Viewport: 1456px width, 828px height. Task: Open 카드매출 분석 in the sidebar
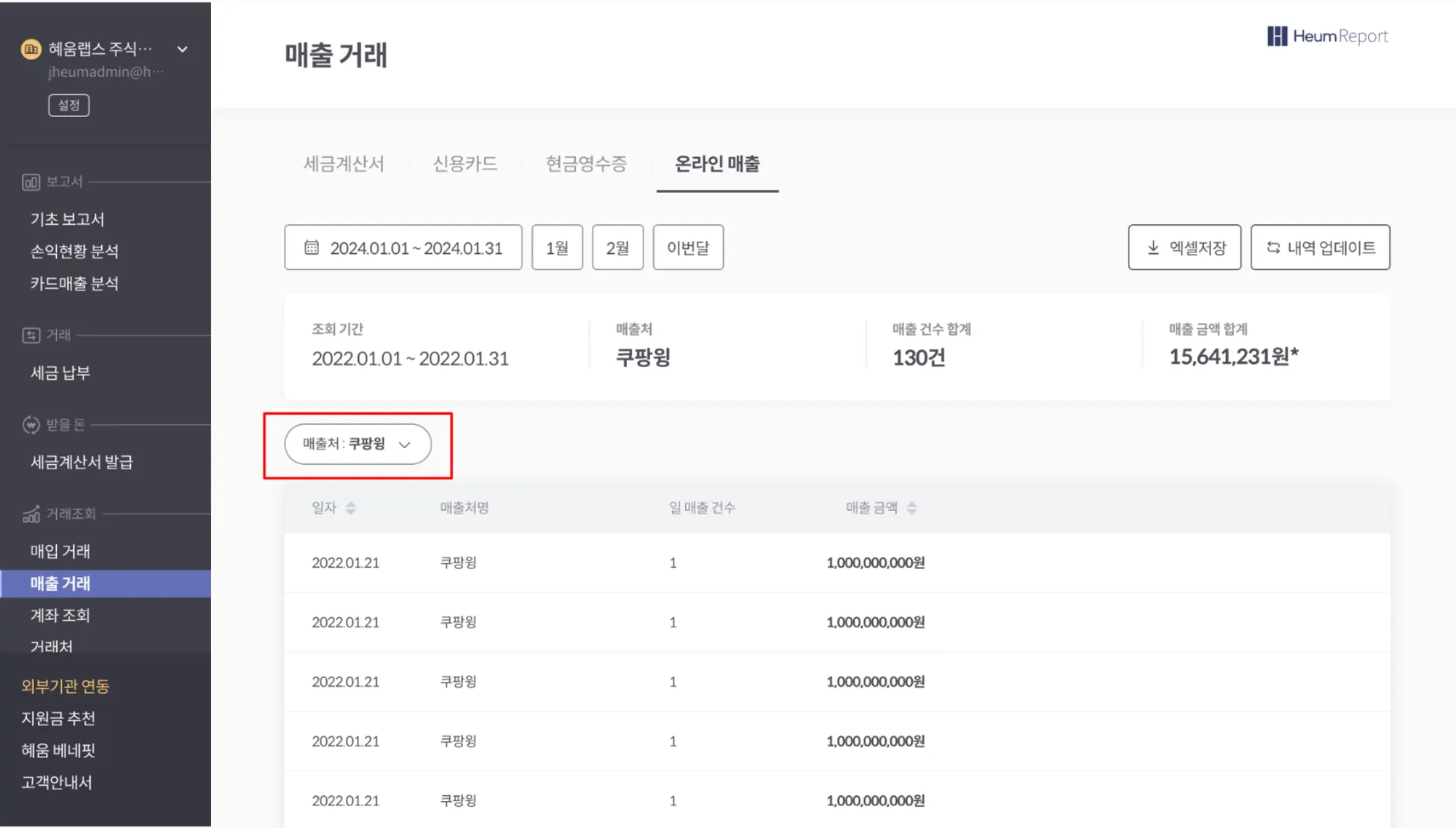click(74, 284)
